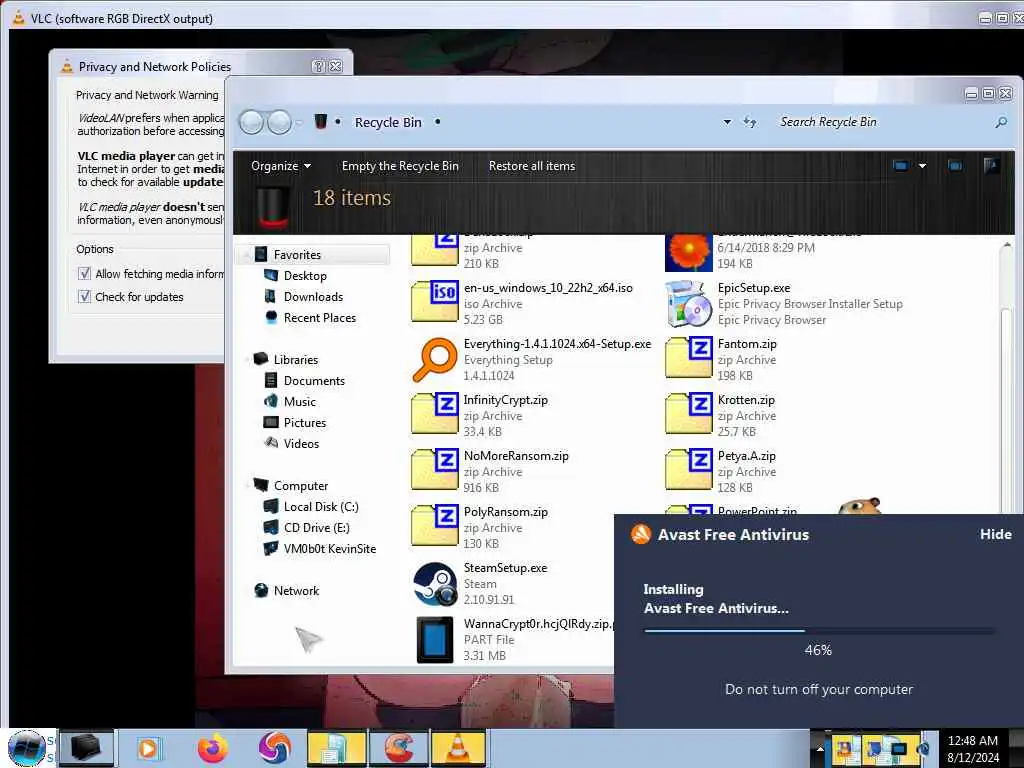Toggle Check for updates checkbox in VLC
Screen dimensions: 1024x768
[x=84, y=296]
